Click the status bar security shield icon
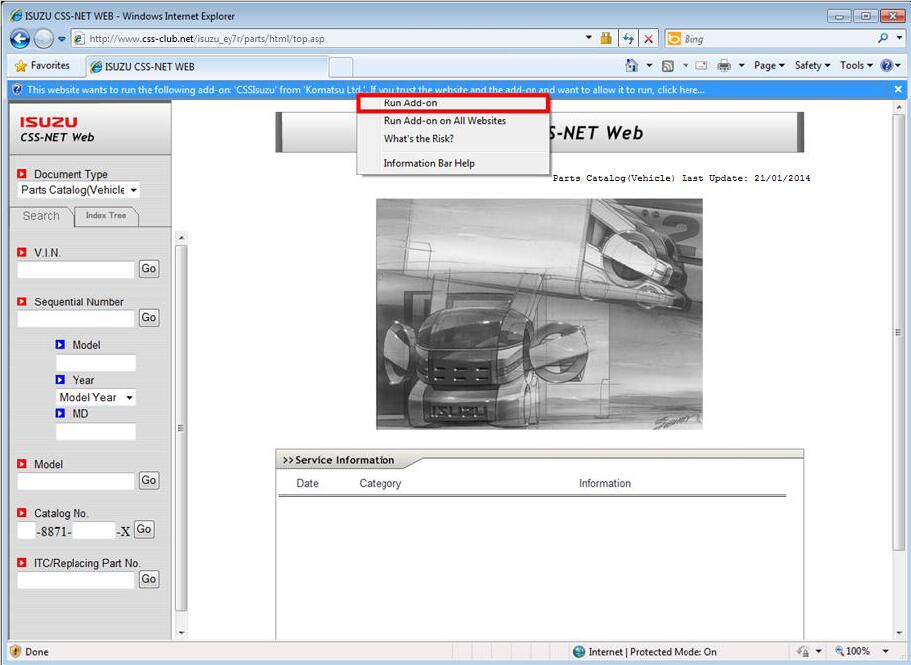911x665 pixels. 16,652
